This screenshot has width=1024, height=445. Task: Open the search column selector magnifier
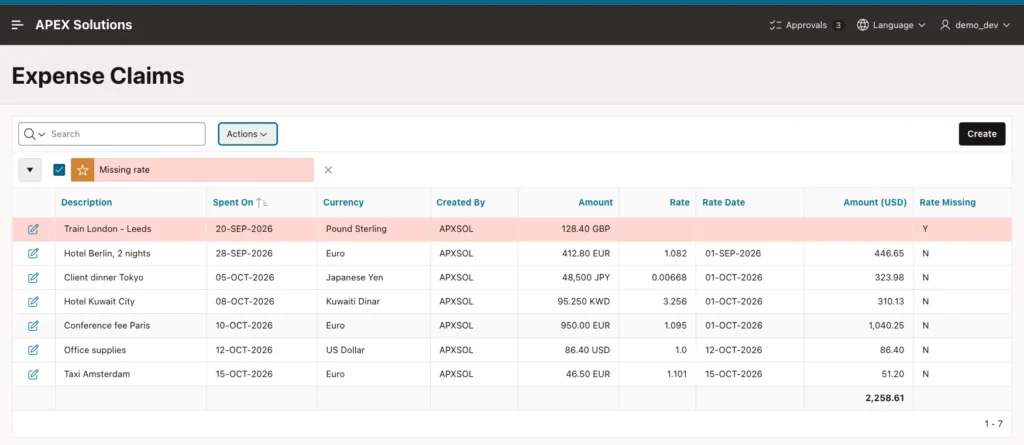pyautogui.click(x=34, y=134)
